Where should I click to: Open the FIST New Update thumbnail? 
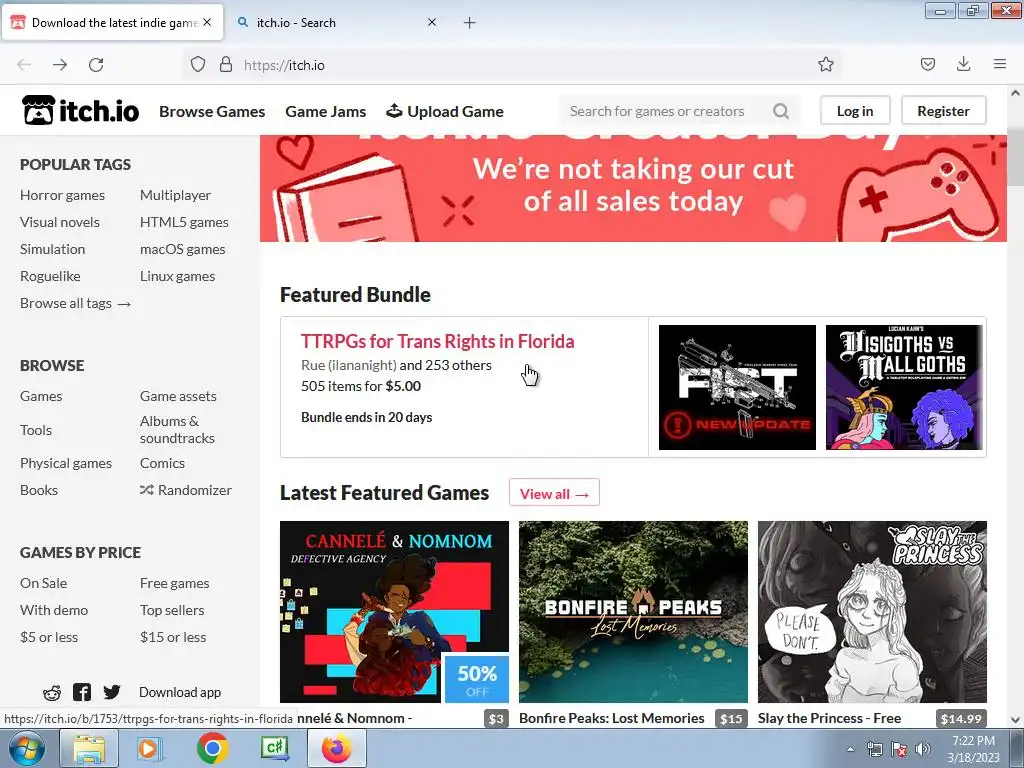click(737, 387)
